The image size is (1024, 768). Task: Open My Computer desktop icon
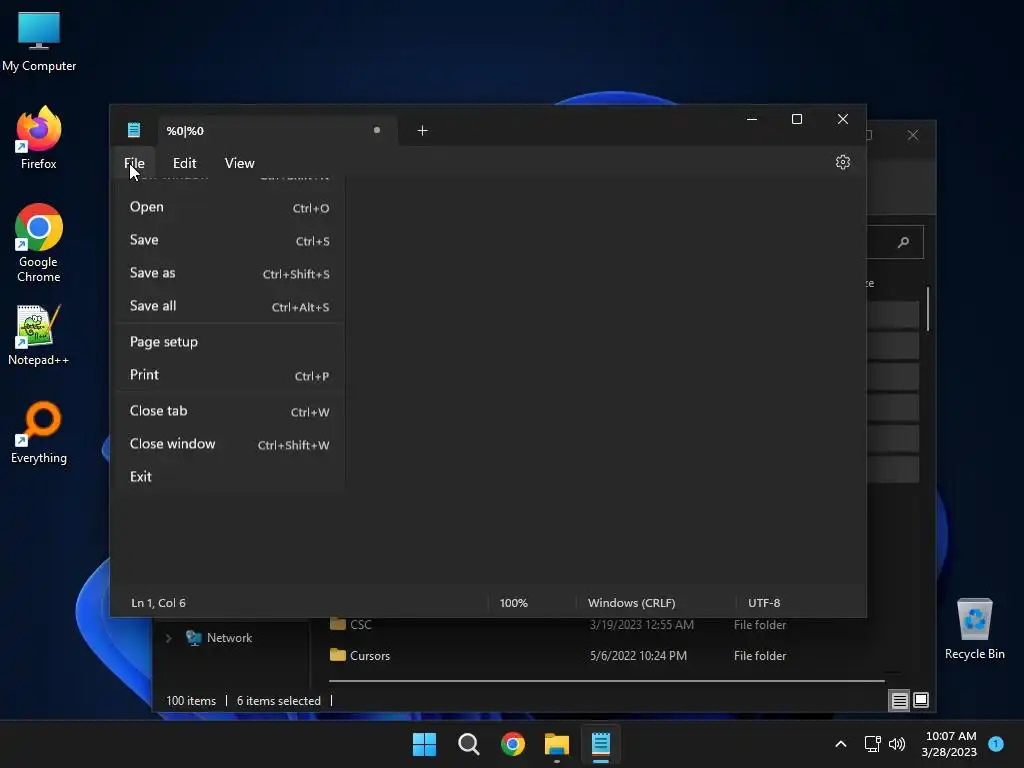pyautogui.click(x=39, y=41)
